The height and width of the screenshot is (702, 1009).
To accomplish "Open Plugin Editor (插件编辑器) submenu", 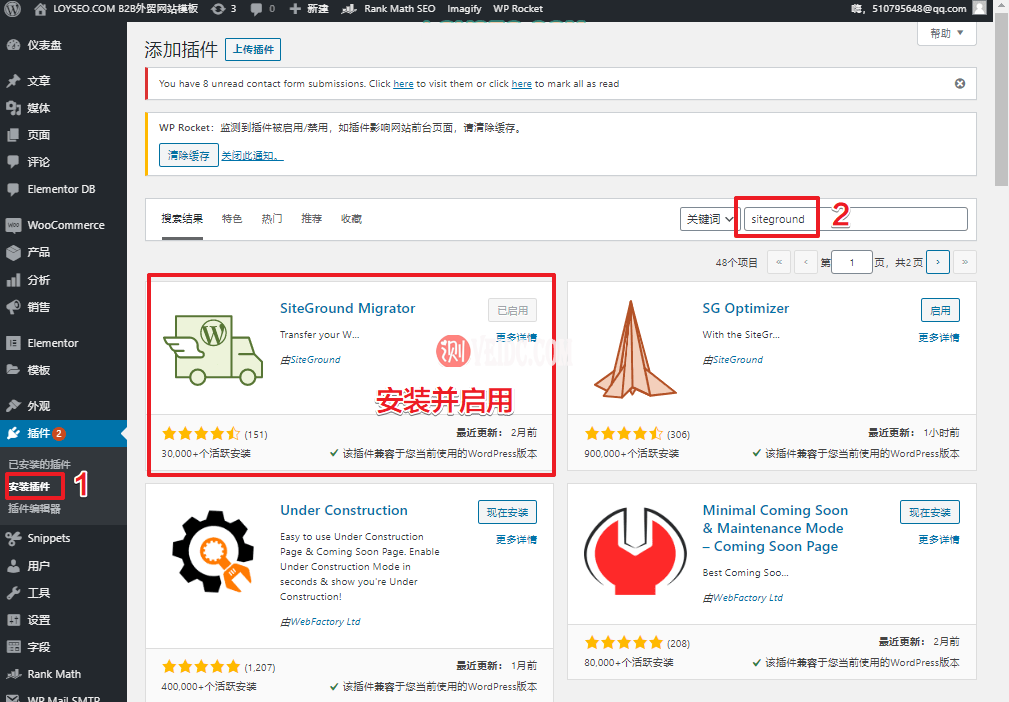I will coord(34,508).
